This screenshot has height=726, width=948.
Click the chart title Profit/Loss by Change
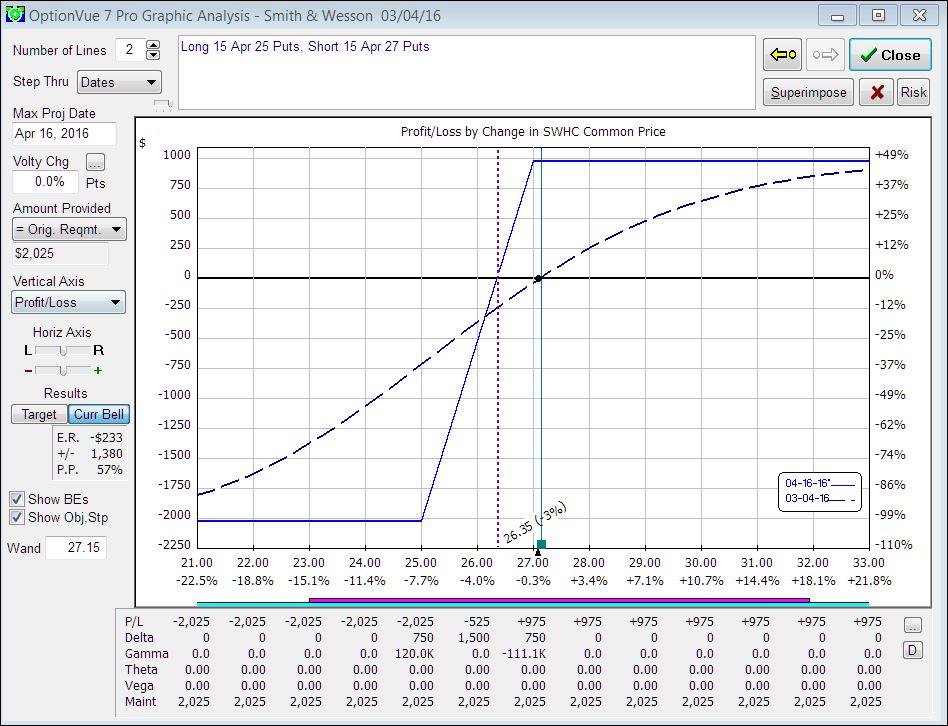point(533,132)
